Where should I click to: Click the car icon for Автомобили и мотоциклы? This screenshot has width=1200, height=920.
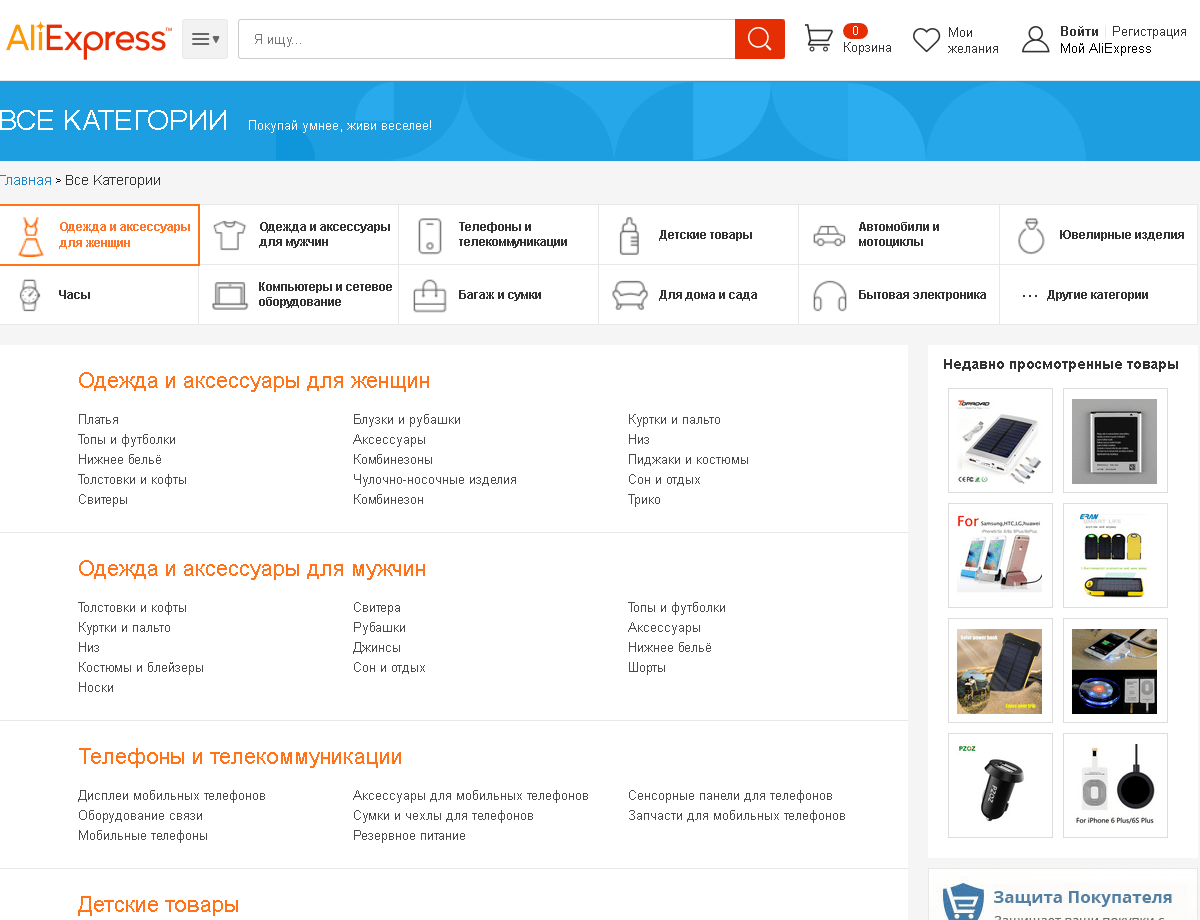[829, 236]
